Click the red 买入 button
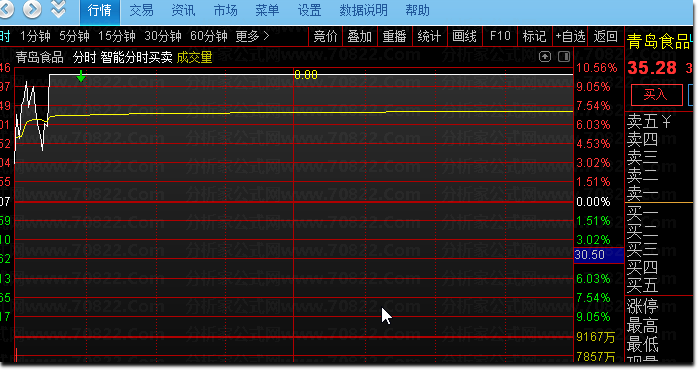Viewport: 699px width, 370px height. (x=657, y=95)
